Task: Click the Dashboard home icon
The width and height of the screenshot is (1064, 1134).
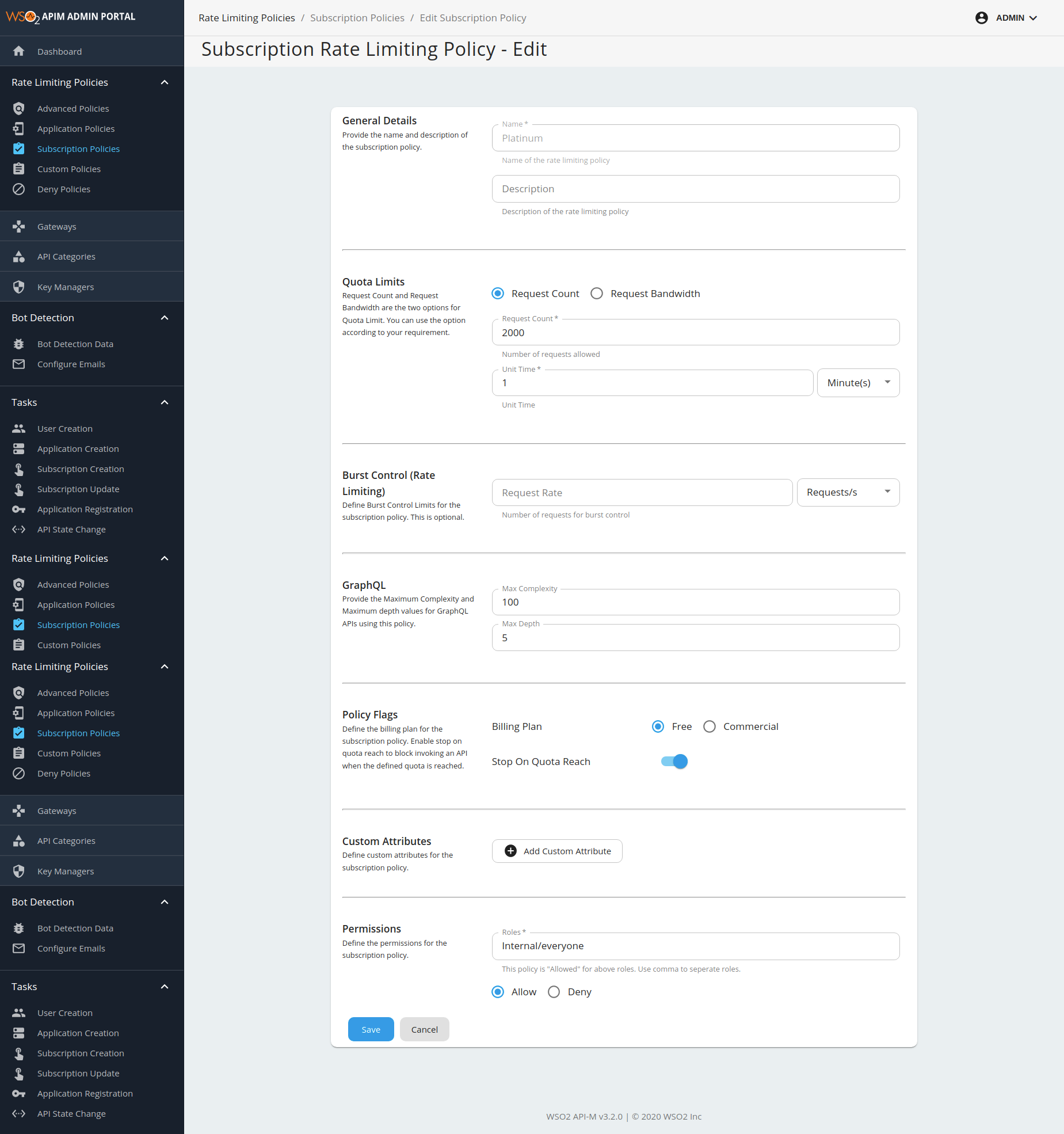Action: click(x=19, y=51)
